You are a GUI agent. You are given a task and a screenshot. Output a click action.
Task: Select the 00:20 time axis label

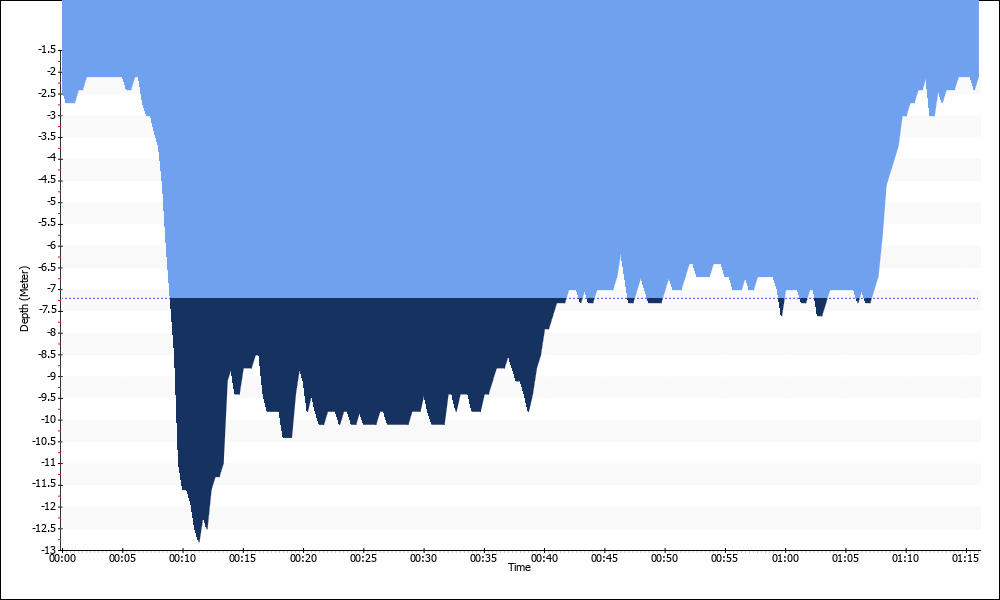(x=303, y=559)
